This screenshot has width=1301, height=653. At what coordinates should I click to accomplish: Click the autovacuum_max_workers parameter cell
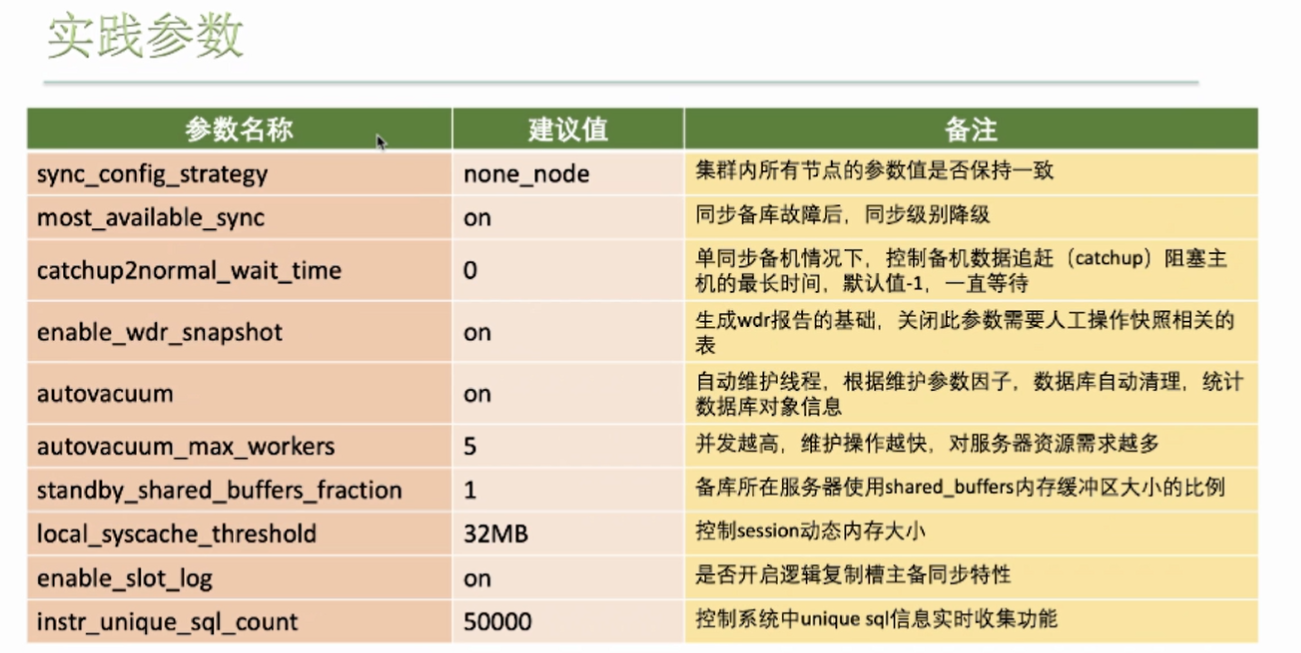tap(239, 446)
